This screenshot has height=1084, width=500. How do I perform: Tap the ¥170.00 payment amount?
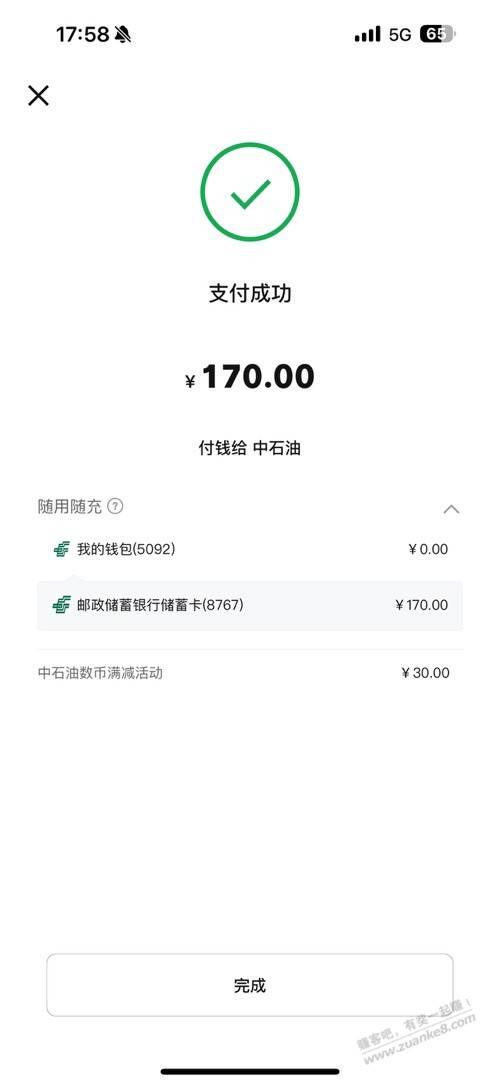[250, 377]
